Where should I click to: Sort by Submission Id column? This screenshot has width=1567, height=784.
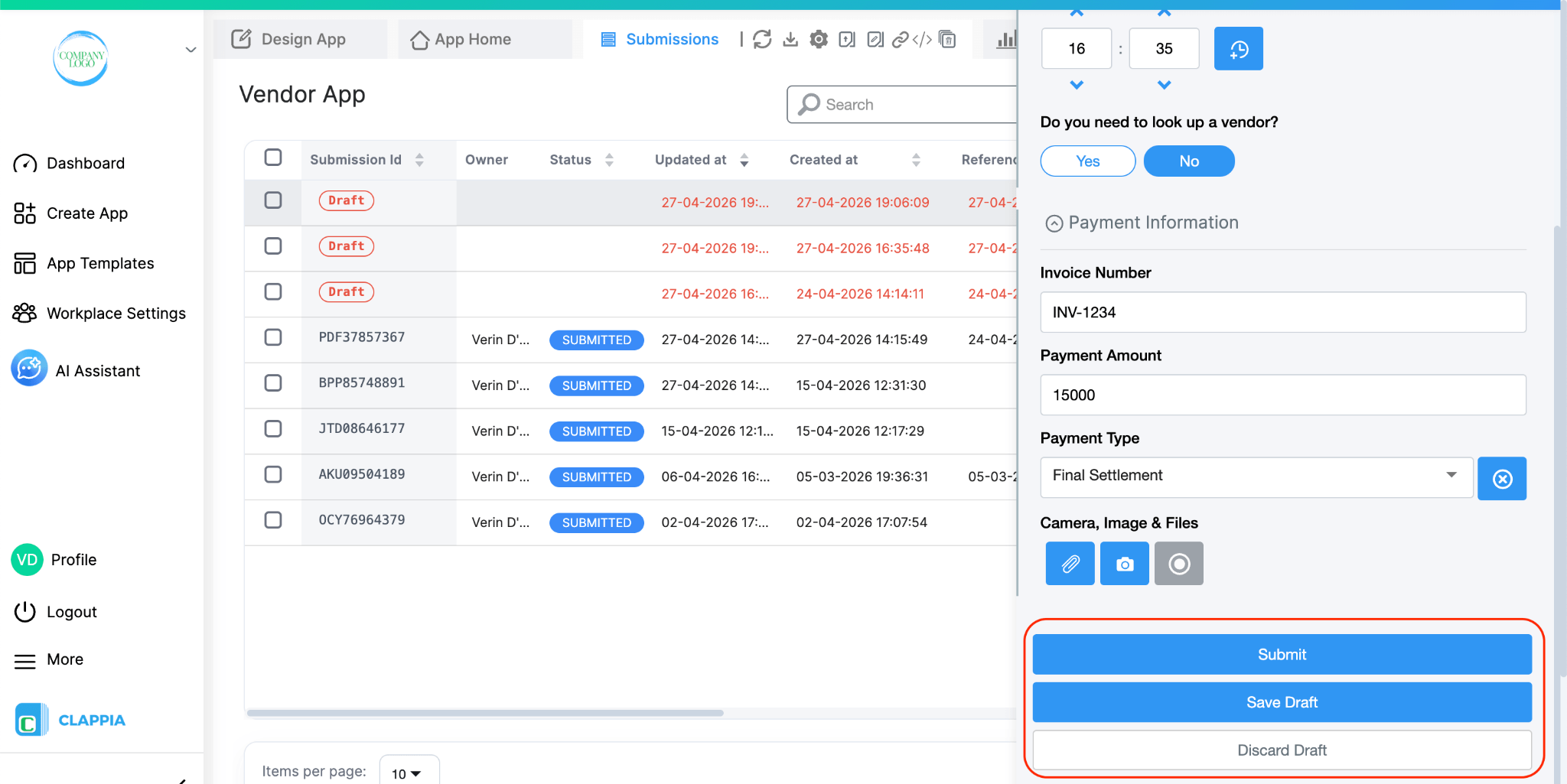coord(419,160)
